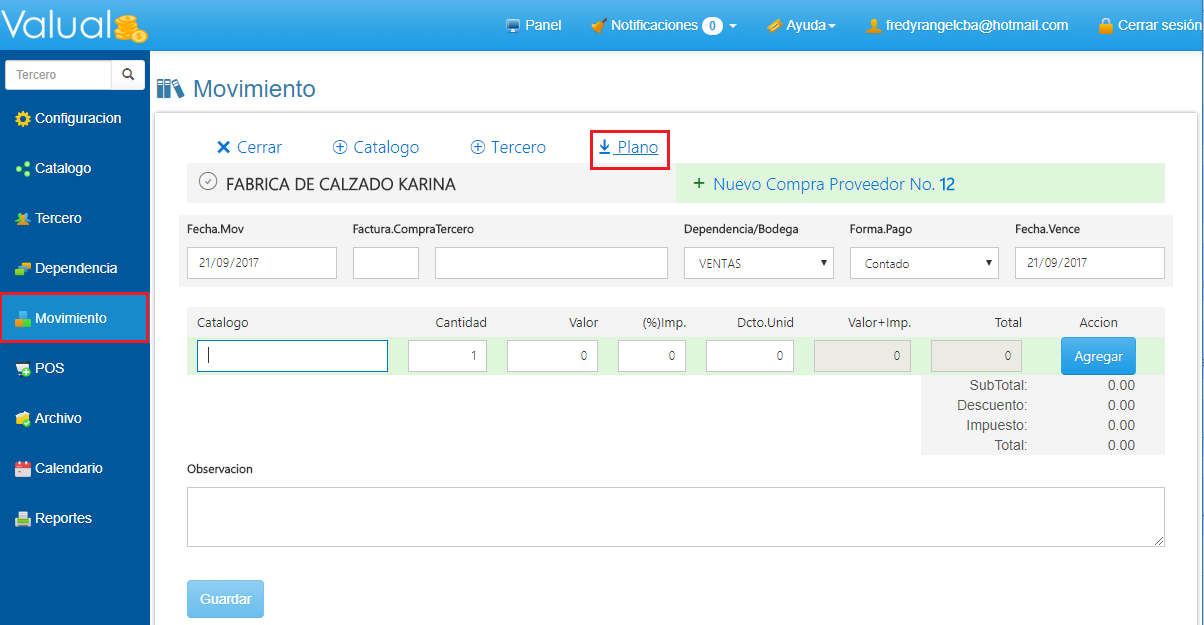Click the Plano download link

click(629, 147)
